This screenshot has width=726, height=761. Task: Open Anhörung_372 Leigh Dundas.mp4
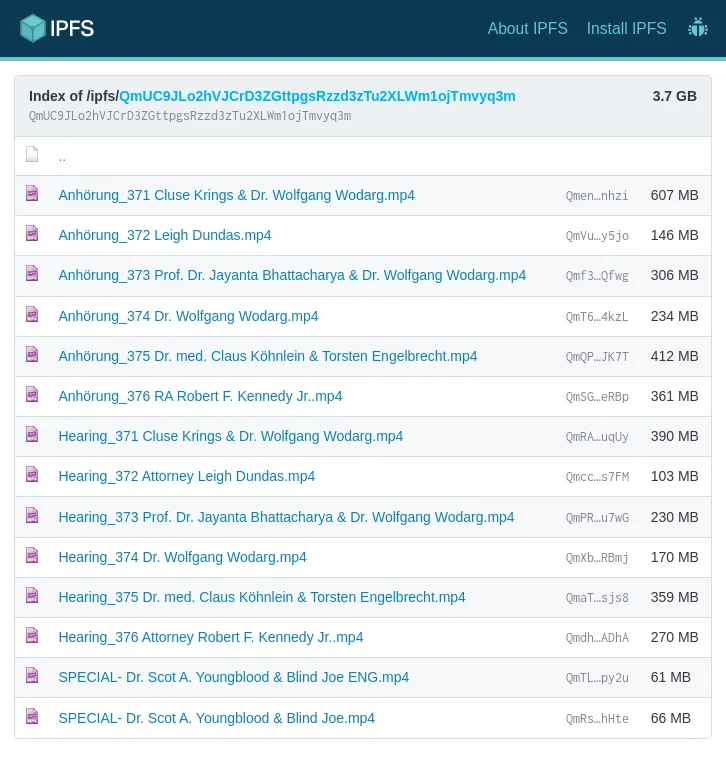165,235
